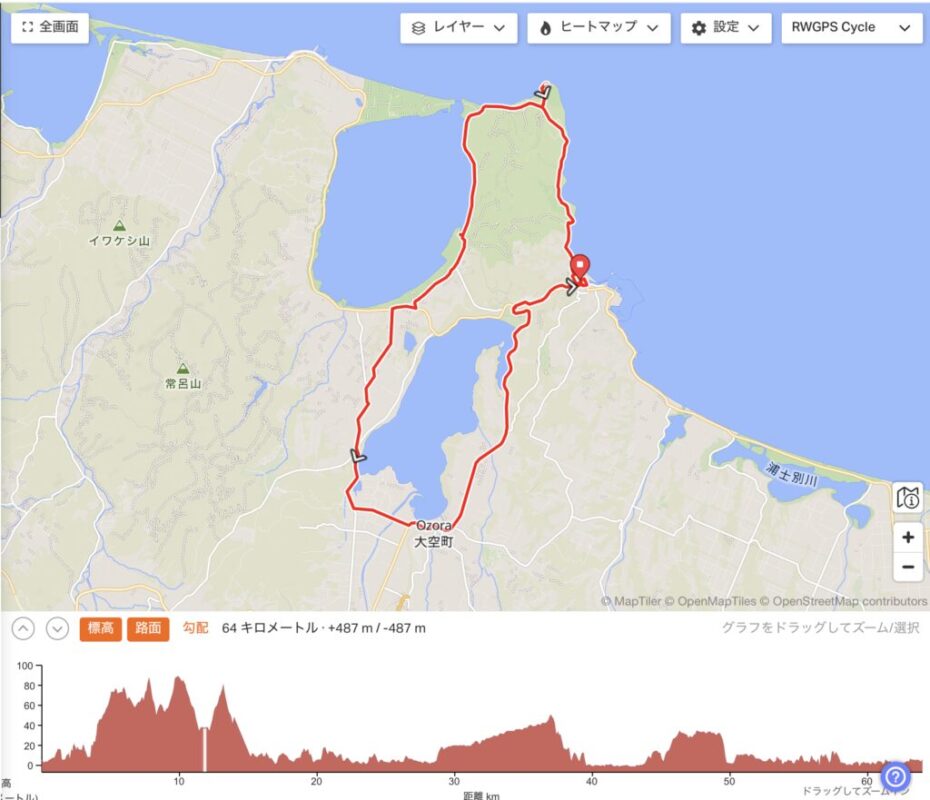Open the レイヤー layers dropdown

(458, 28)
